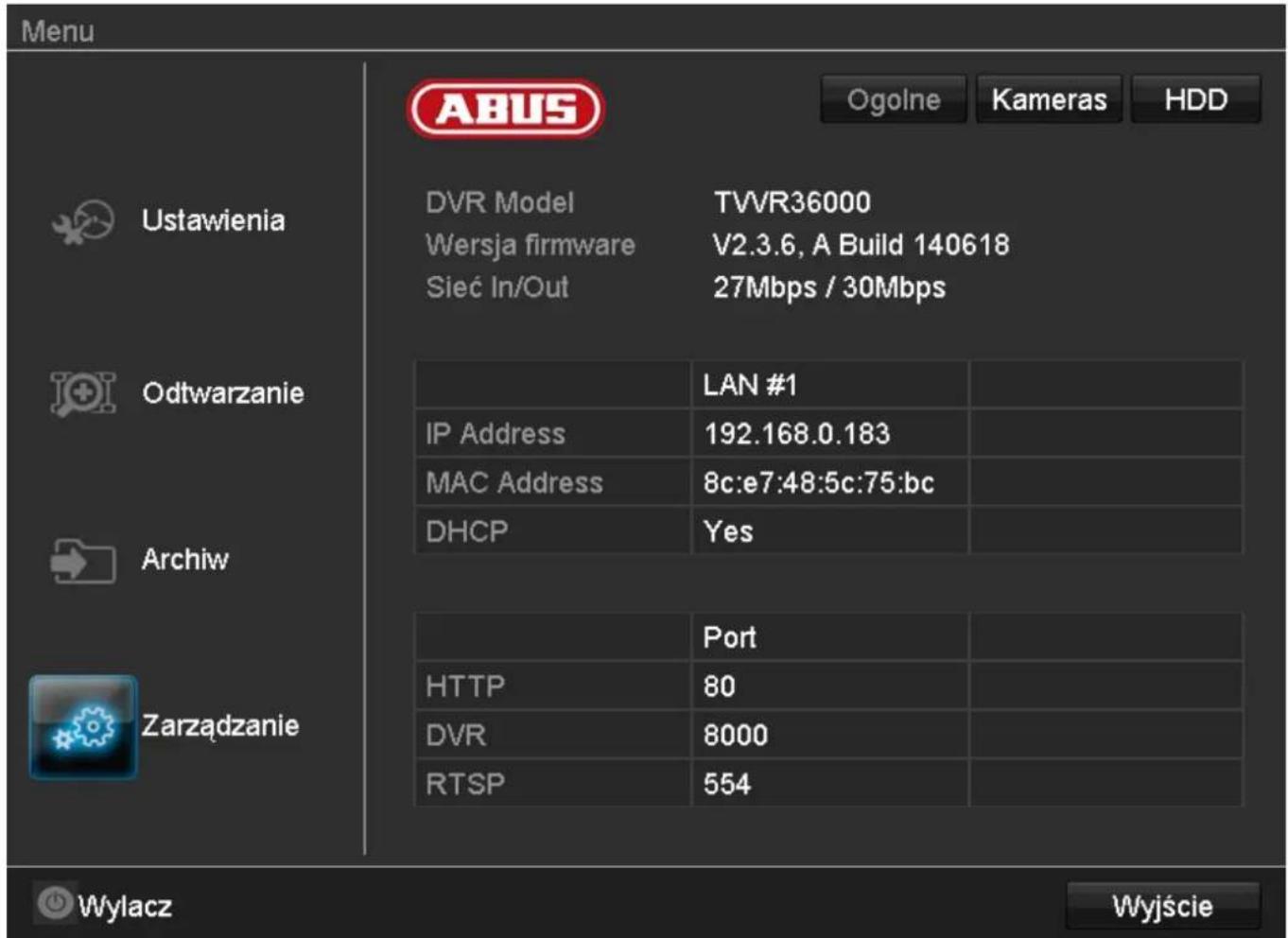Click the TVVR36000 model value

point(792,202)
